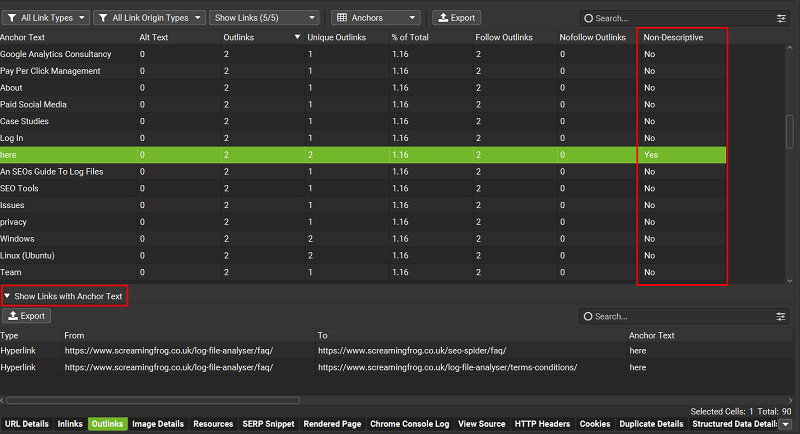
Task: Click the Outlinks column sort arrow
Action: click(297, 37)
